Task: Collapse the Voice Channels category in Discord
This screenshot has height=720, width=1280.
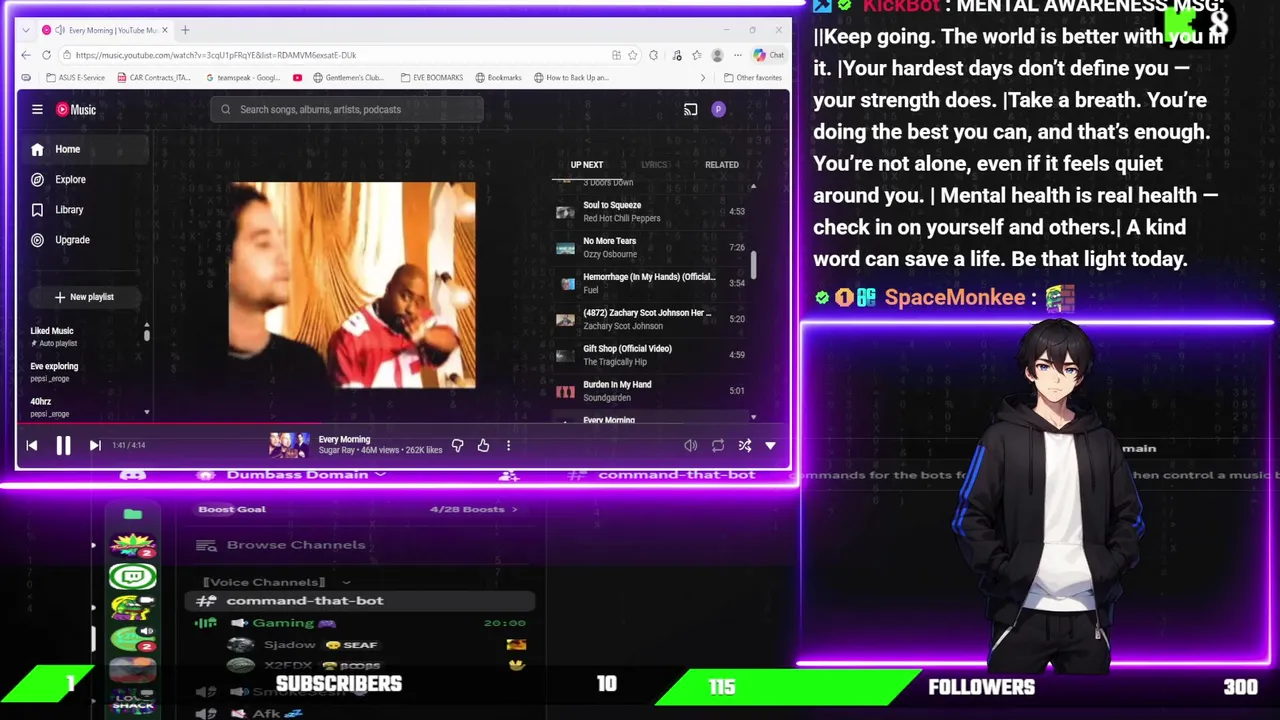Action: pos(276,582)
